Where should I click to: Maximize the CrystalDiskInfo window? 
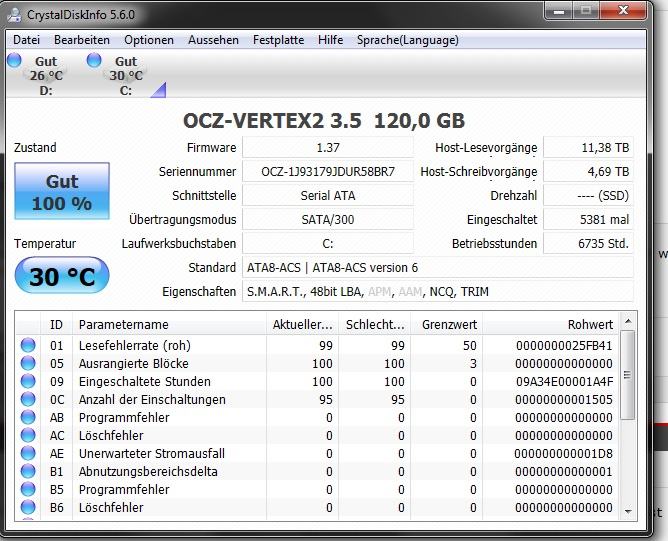click(586, 11)
